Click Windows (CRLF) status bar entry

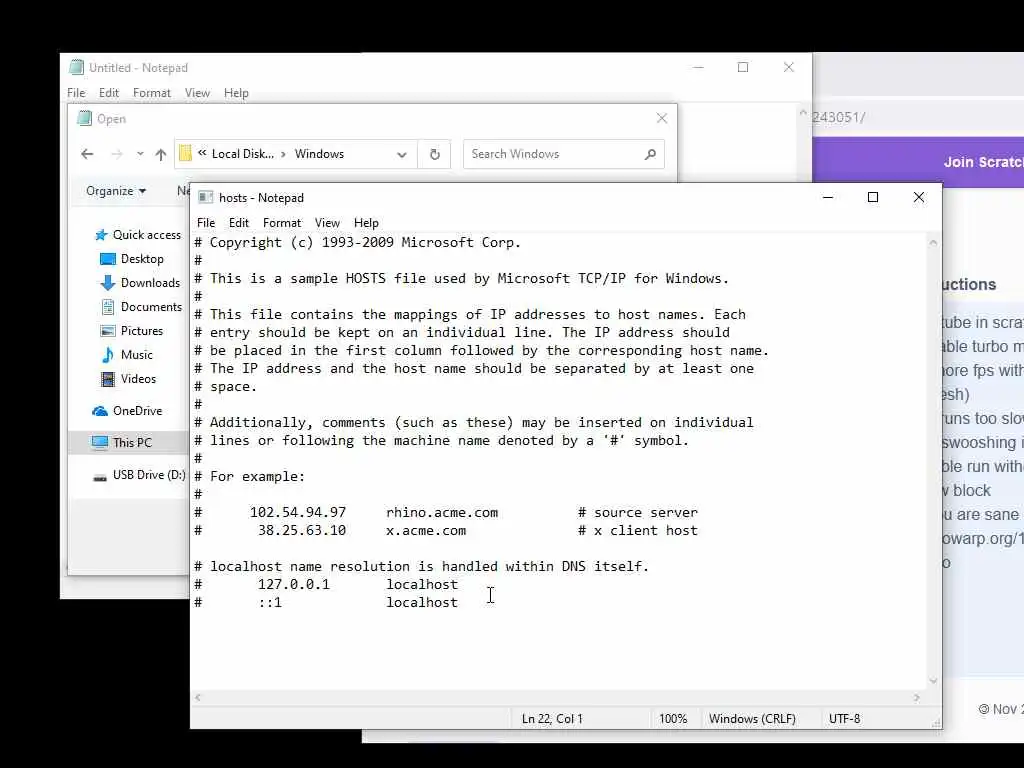pyautogui.click(x=752, y=718)
